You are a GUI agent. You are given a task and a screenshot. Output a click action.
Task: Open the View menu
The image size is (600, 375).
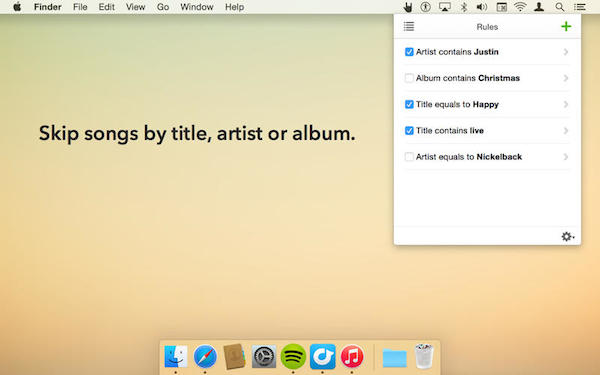(135, 7)
